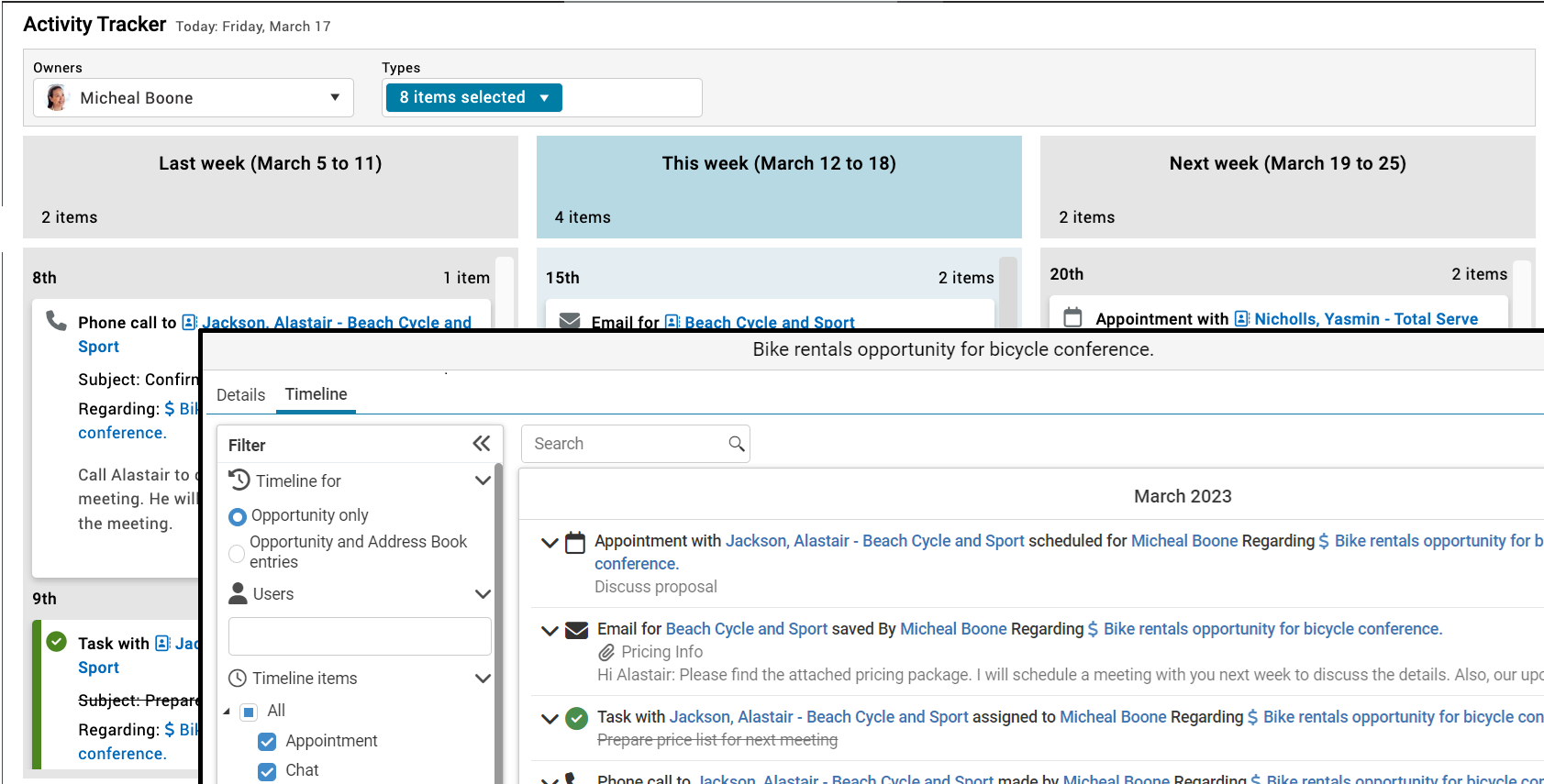Click Micheal Boone's avatar in Owners
This screenshot has width=1544, height=784.
point(57,97)
